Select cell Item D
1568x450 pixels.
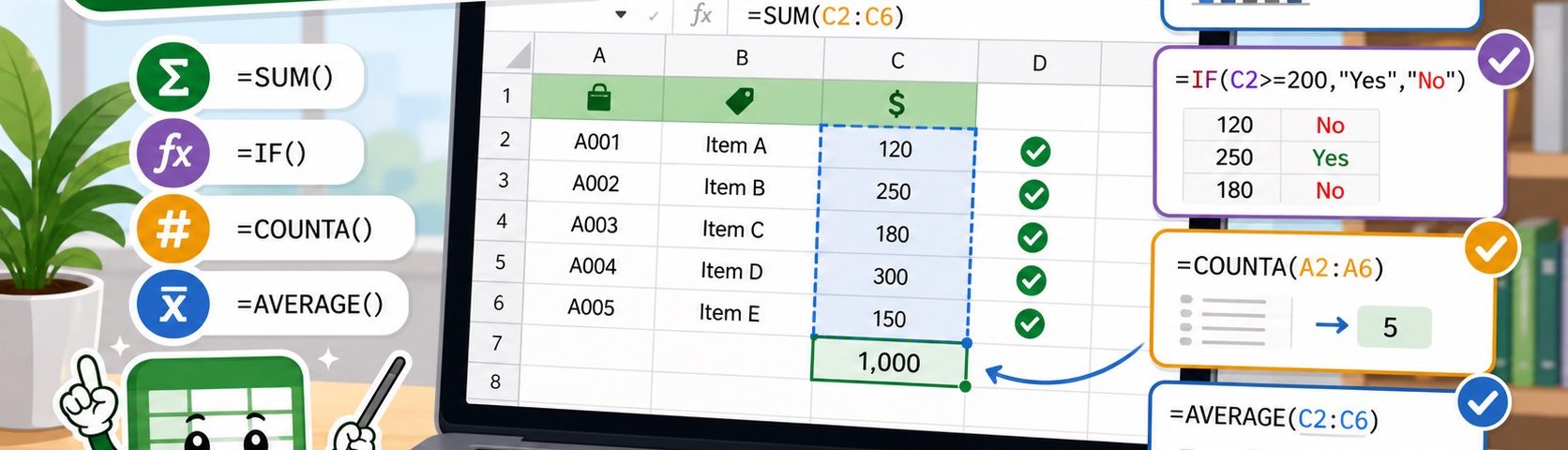coord(731,271)
